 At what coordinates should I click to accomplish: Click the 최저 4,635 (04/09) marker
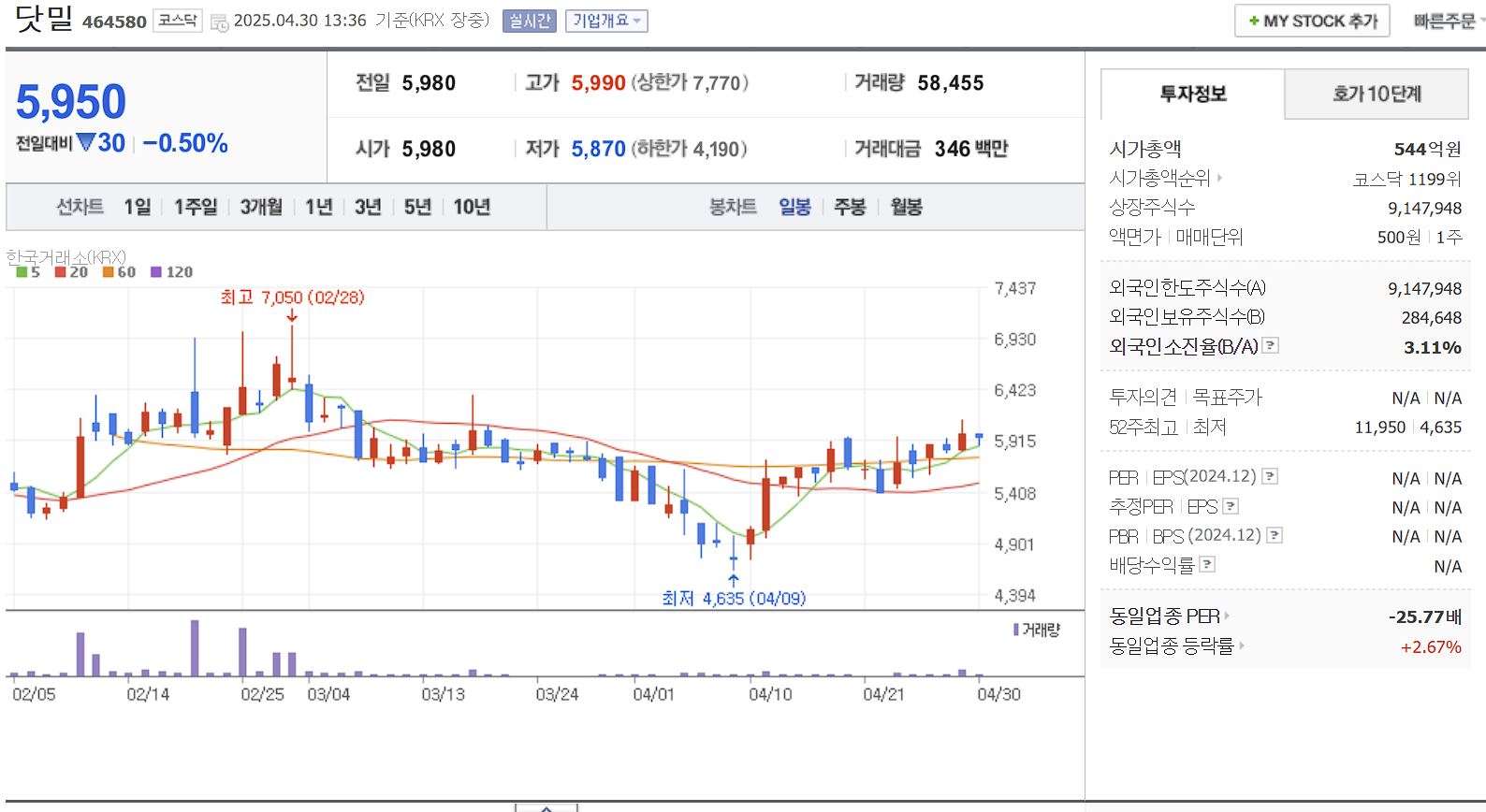coord(734,598)
